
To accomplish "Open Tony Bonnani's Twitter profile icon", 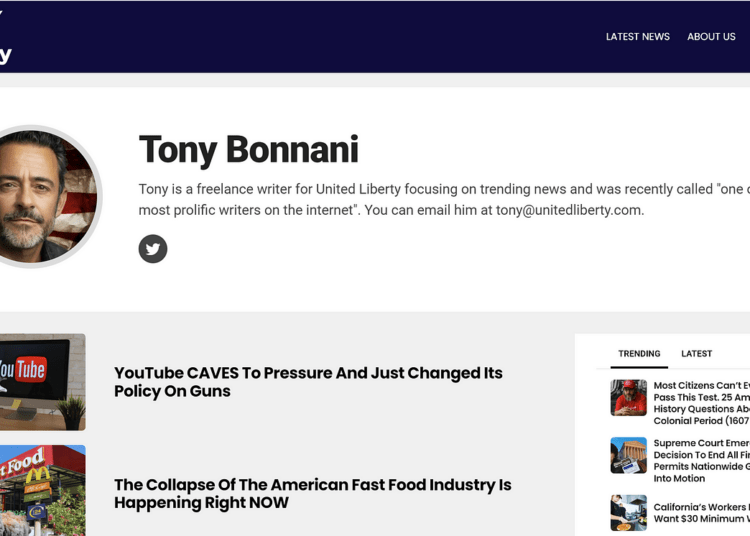I will (153, 249).
